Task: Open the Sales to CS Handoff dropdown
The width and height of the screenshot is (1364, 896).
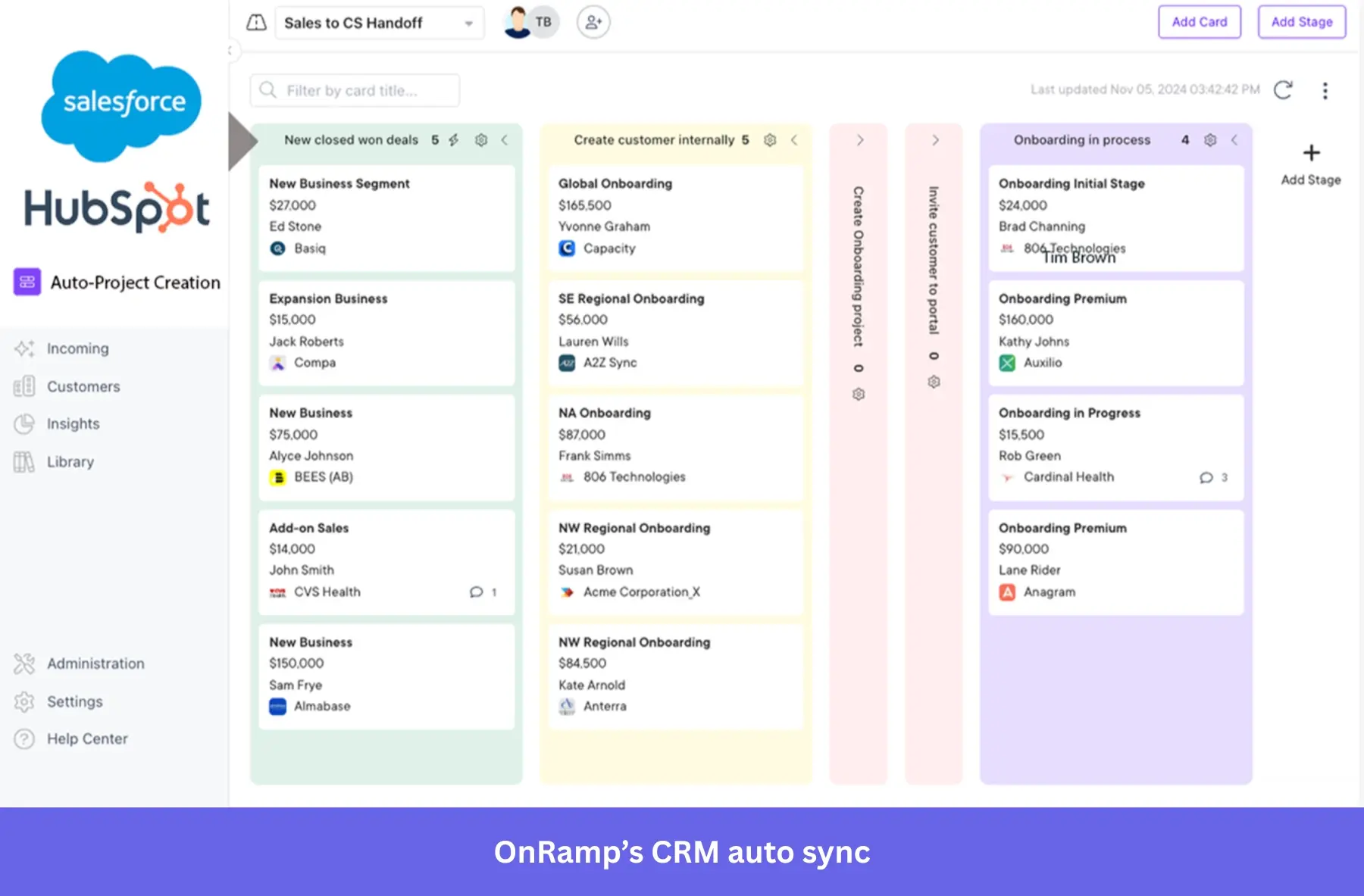Action: pos(380,23)
